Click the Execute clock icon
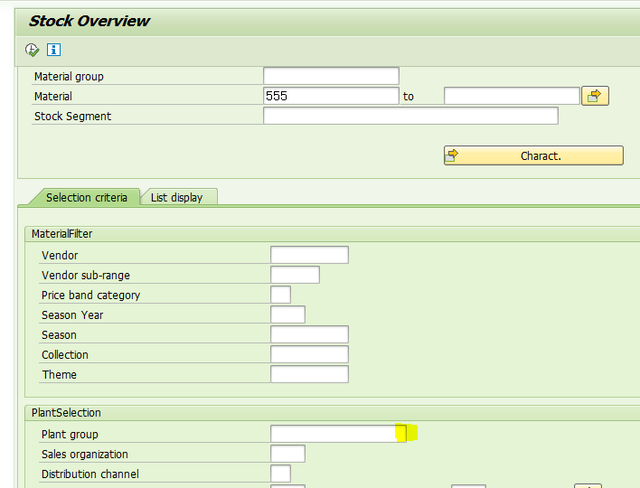This screenshot has width=640, height=488. click(x=32, y=50)
